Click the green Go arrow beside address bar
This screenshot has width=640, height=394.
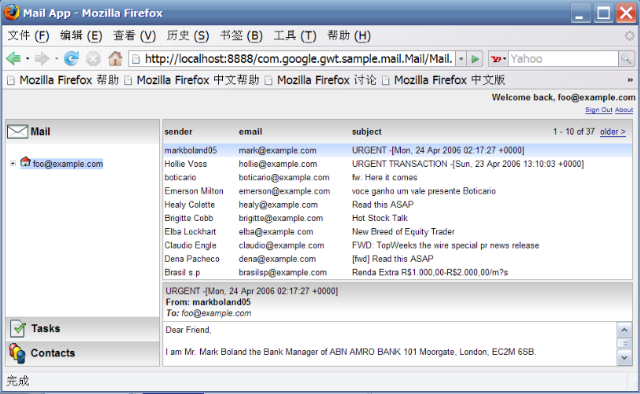(x=475, y=59)
